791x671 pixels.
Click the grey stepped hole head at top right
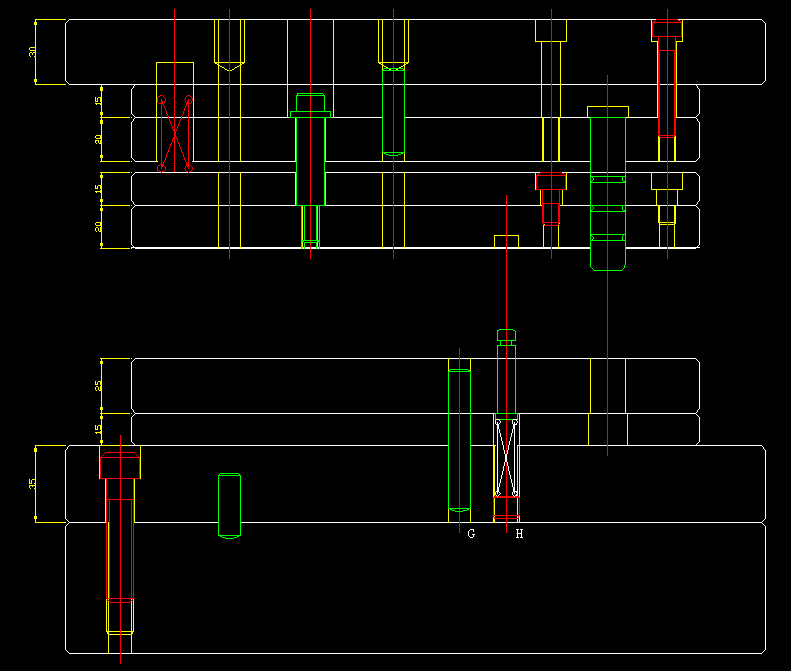click(551, 30)
